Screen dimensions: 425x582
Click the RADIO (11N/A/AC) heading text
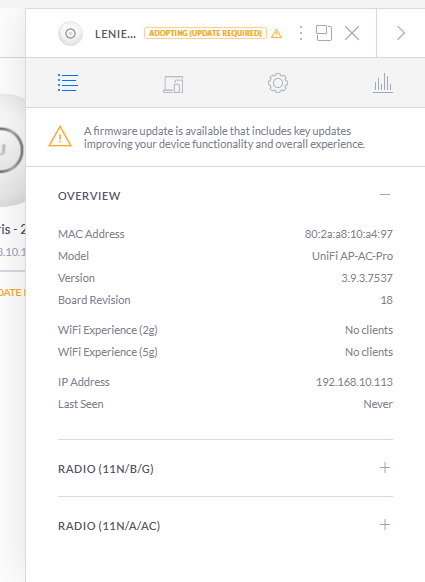coord(109,526)
